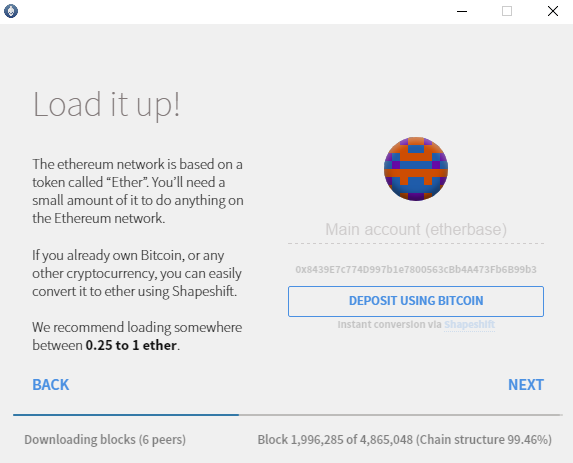Close the wallet window
The image size is (573, 463).
[553, 11]
